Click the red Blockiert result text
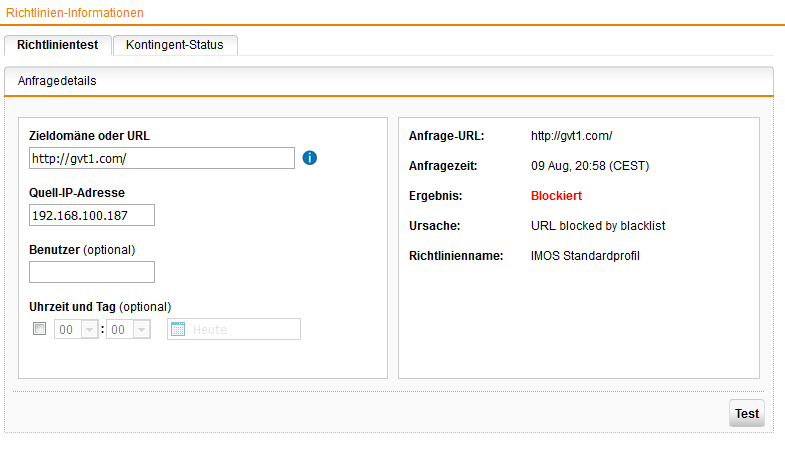This screenshot has height=452, width=785. point(556,196)
